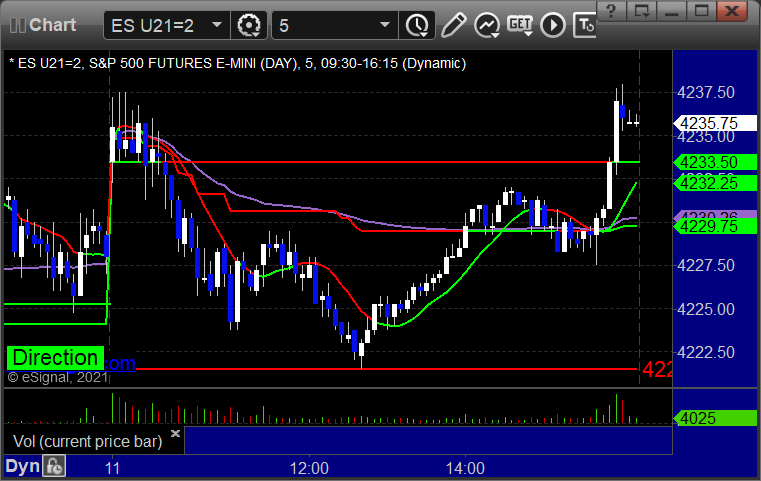Click the help question mark button
Image resolution: width=761 pixels, height=481 pixels.
611,11
